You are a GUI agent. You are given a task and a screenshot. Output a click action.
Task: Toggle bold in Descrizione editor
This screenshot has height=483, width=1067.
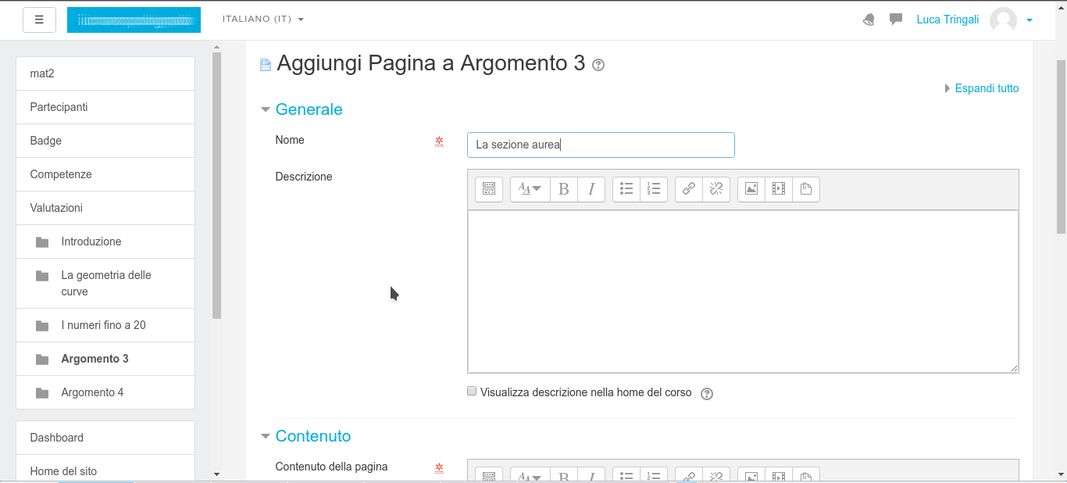click(563, 189)
